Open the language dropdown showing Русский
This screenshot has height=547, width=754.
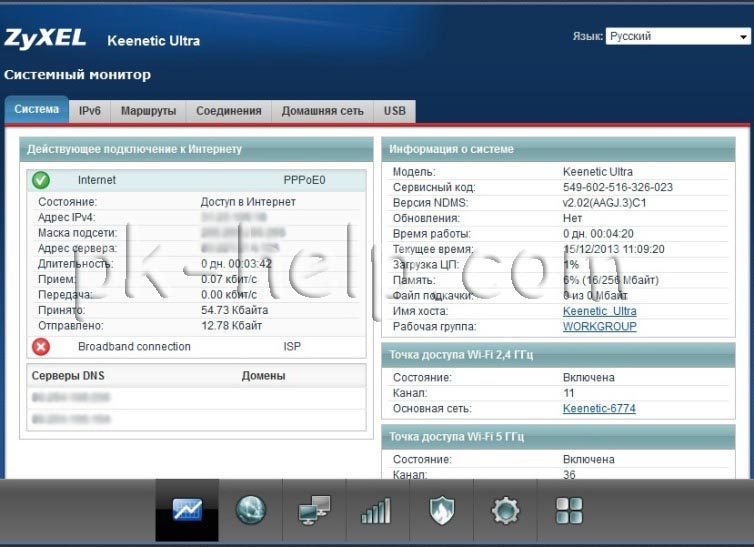click(x=678, y=36)
